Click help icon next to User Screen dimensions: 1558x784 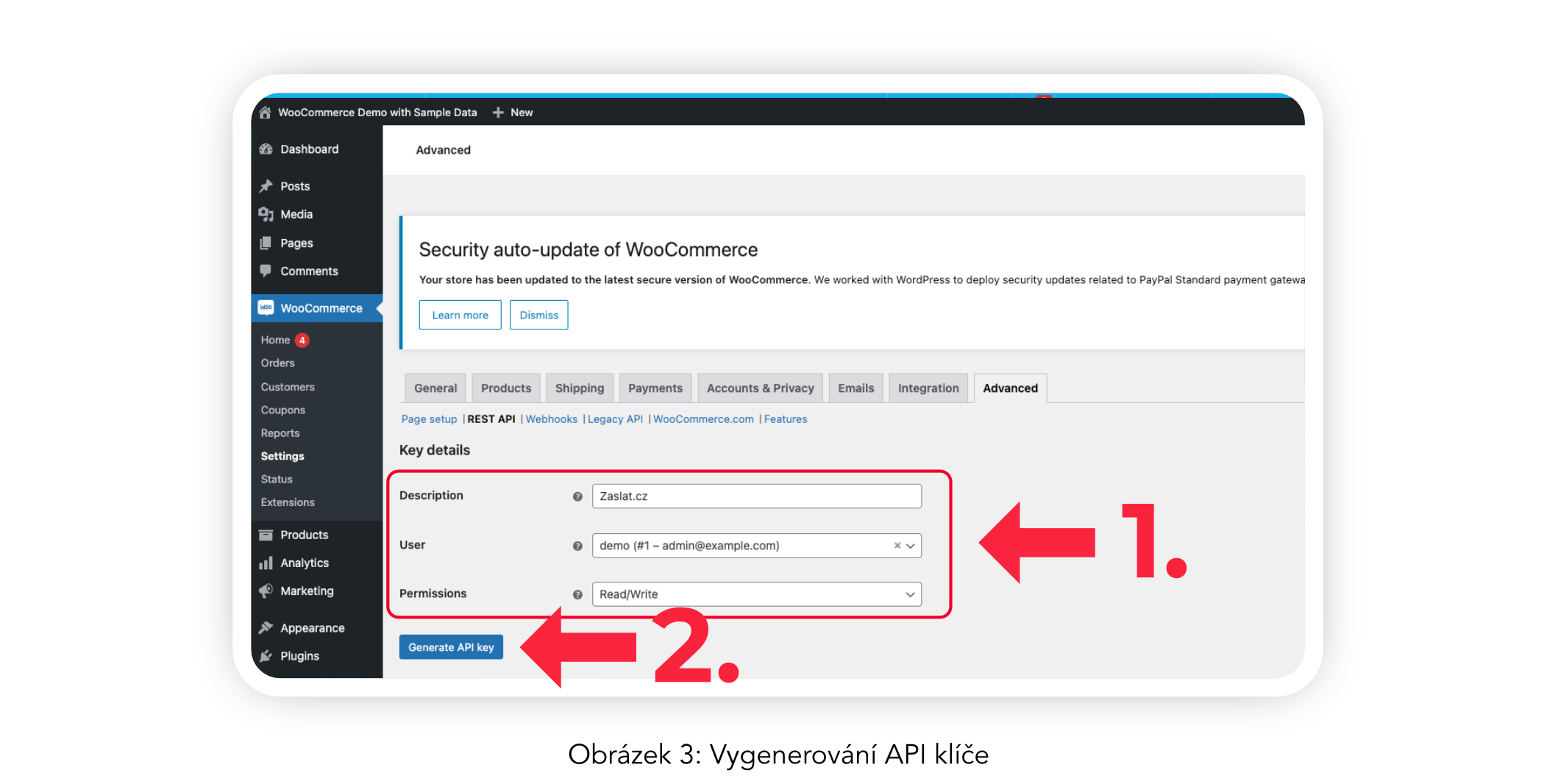(577, 546)
